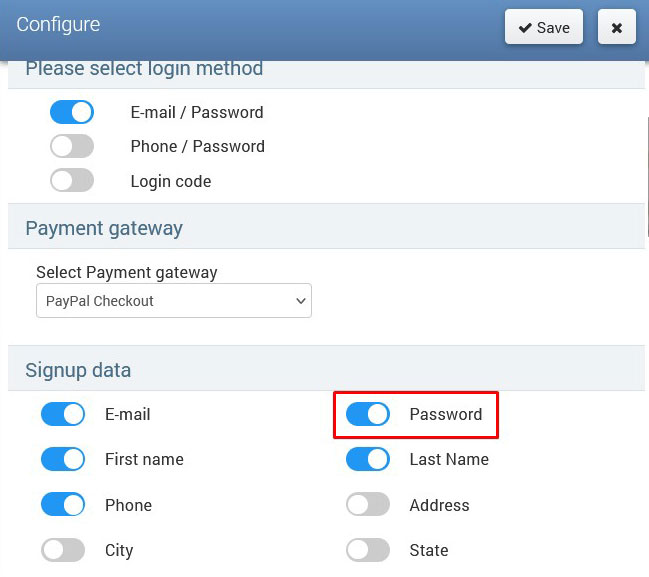
Task: Click the Payment gateway section header
Action: click(104, 228)
